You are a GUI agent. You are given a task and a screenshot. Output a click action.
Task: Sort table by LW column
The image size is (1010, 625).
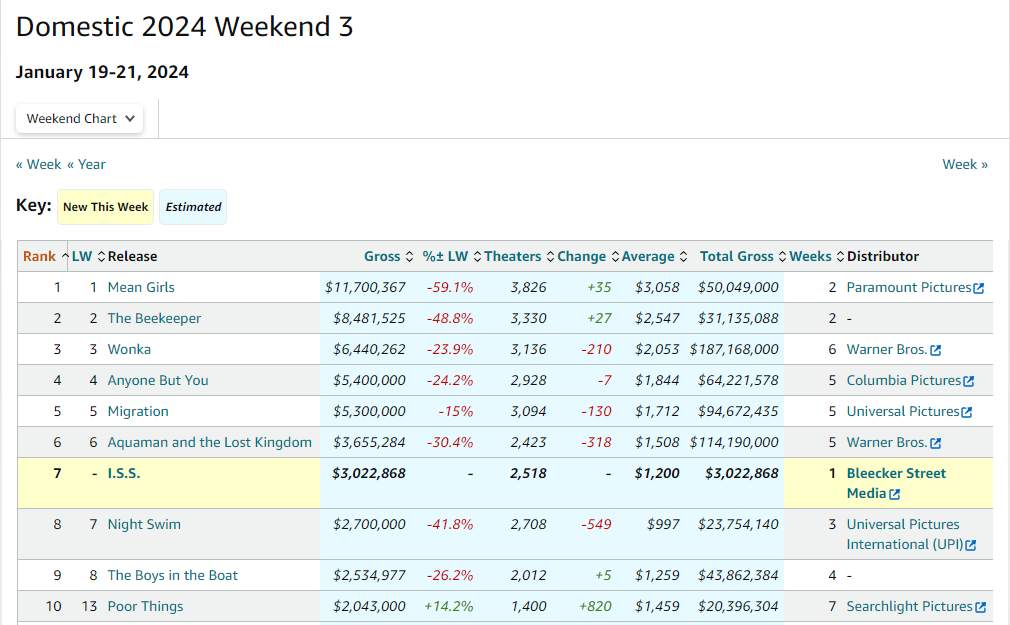point(88,256)
